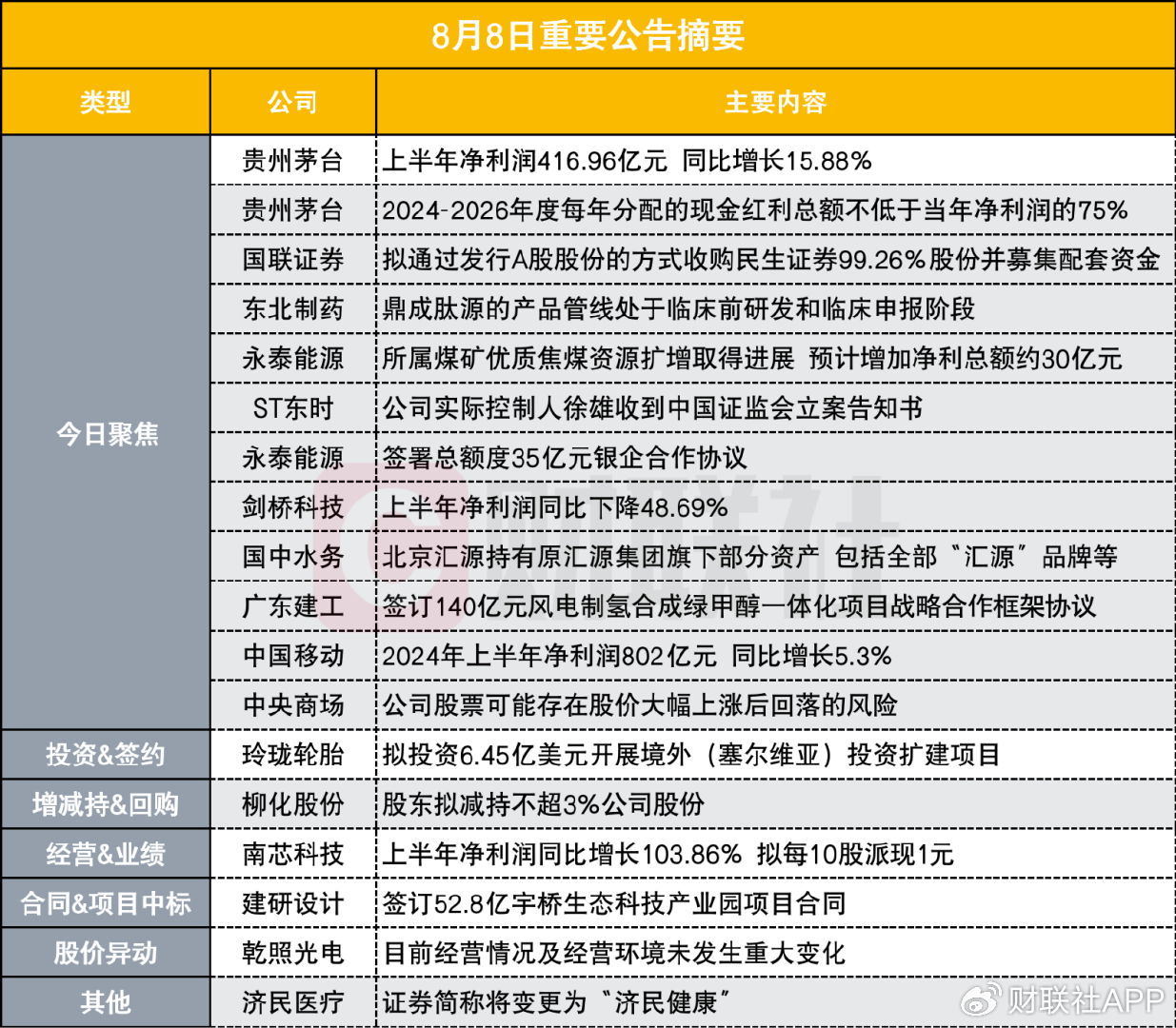
Task: Click text '股东拟减持不超3%公司股份'
Action: tap(544, 804)
